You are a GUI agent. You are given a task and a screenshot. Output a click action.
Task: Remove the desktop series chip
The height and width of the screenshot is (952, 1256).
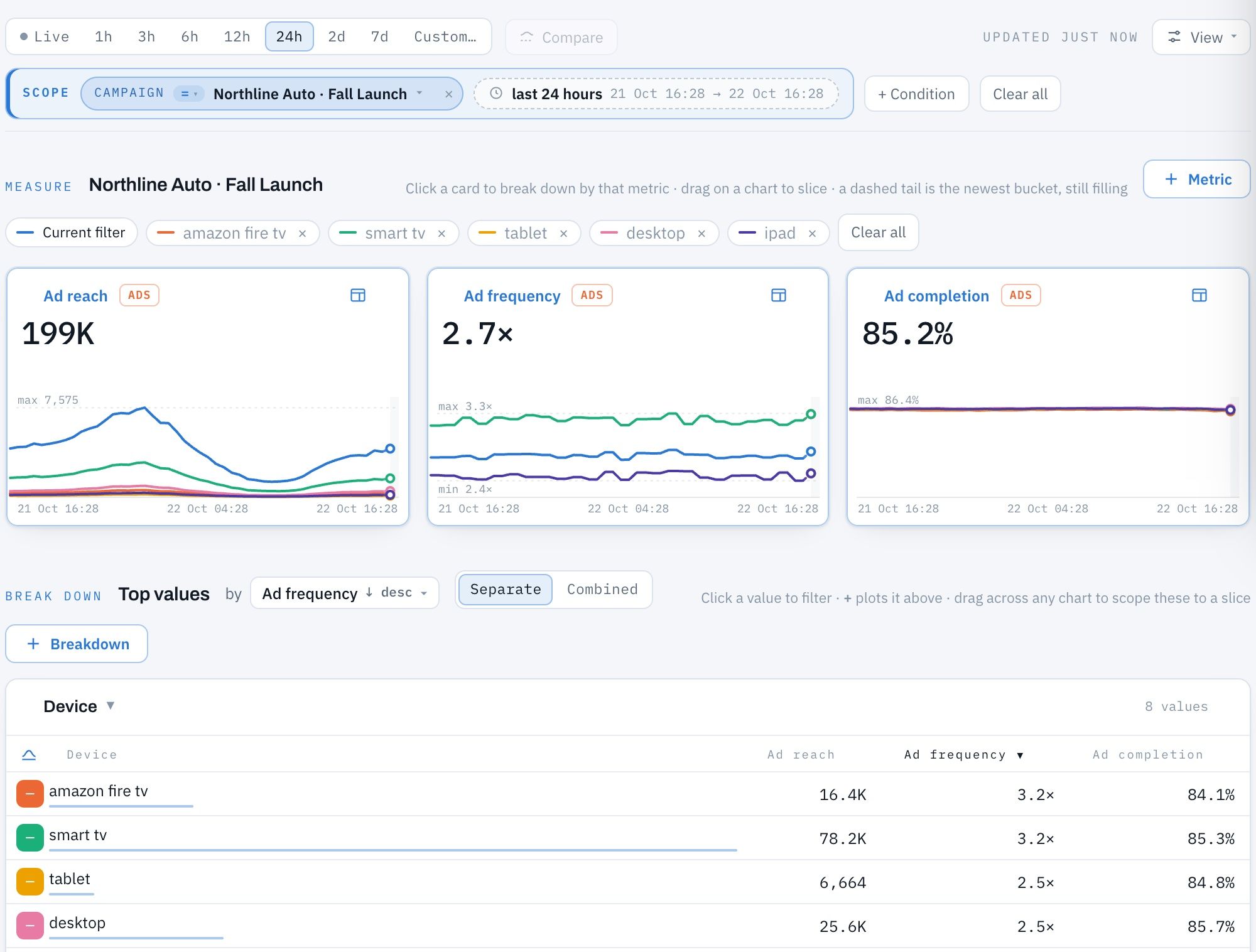point(702,234)
